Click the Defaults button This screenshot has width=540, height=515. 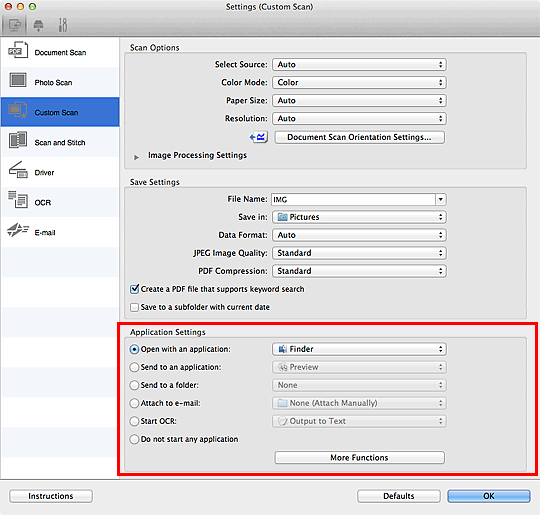coord(399,496)
